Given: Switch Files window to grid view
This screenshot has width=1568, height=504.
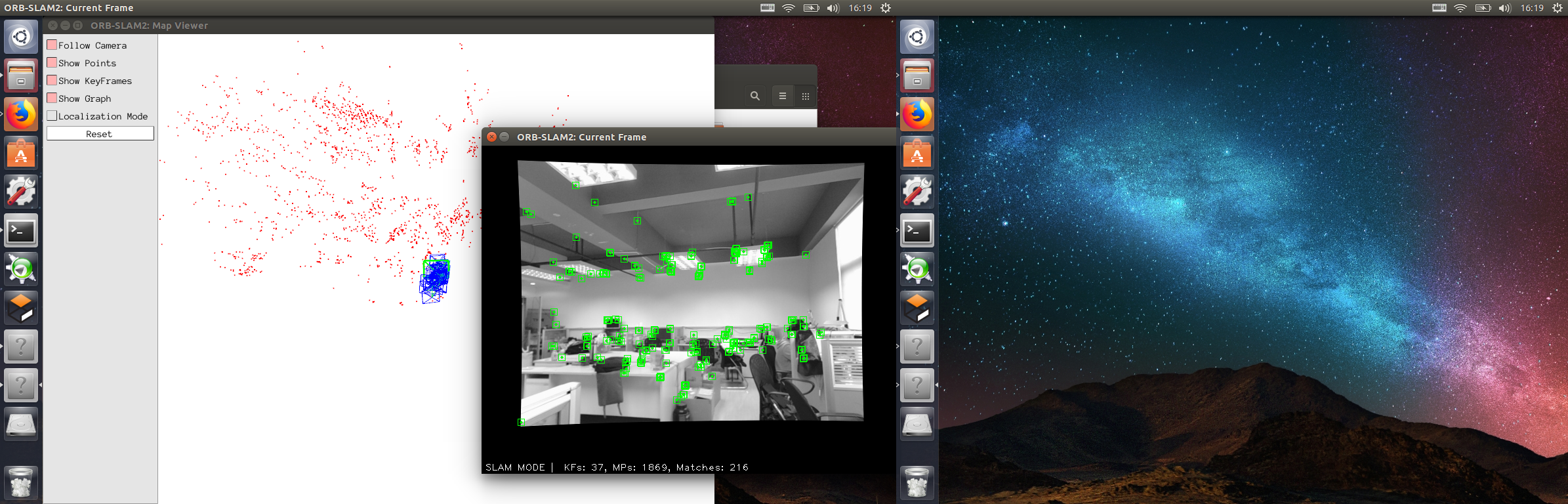Looking at the screenshot, I should [806, 96].
